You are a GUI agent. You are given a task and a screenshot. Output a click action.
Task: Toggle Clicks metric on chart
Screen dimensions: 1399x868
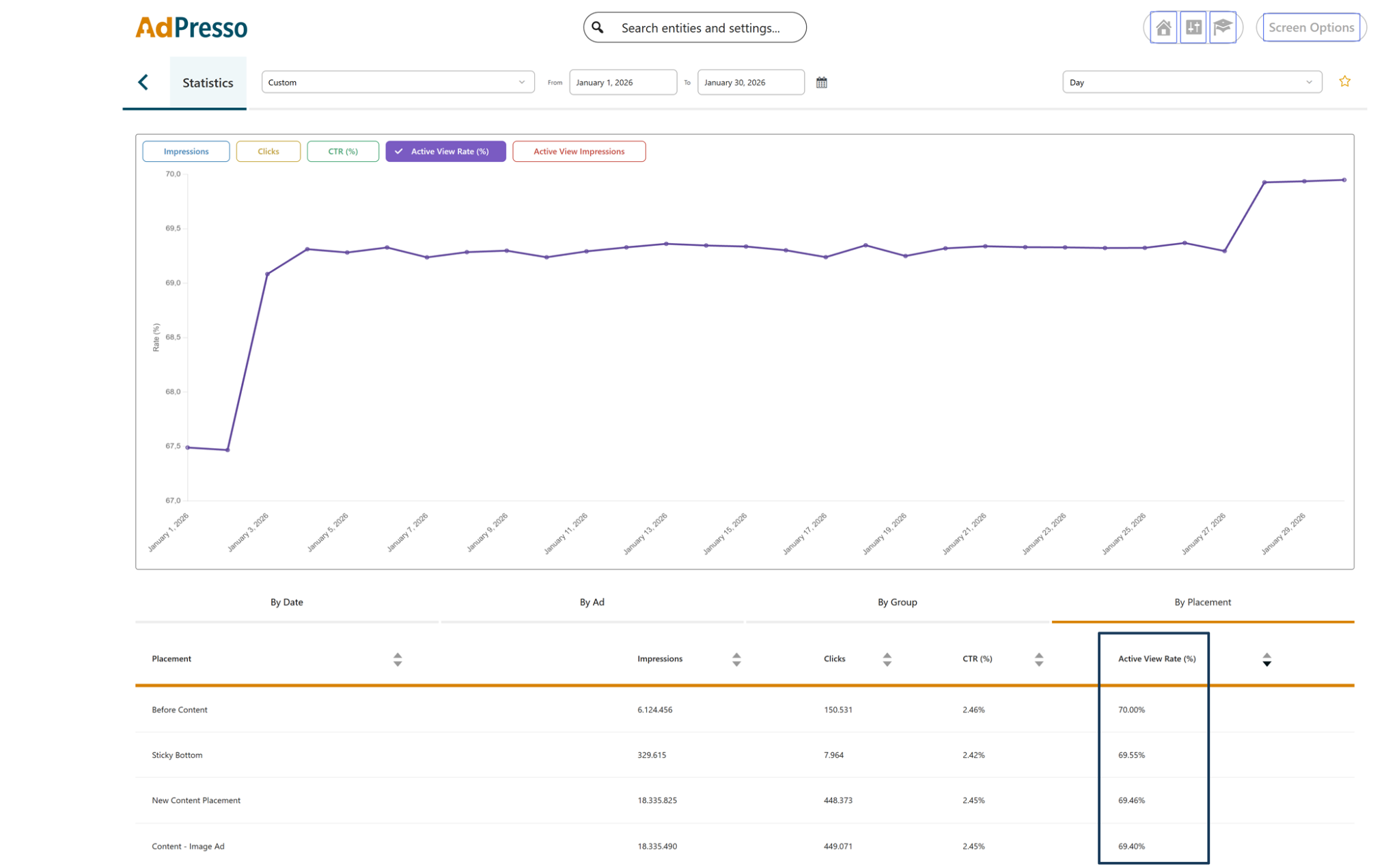point(268,152)
